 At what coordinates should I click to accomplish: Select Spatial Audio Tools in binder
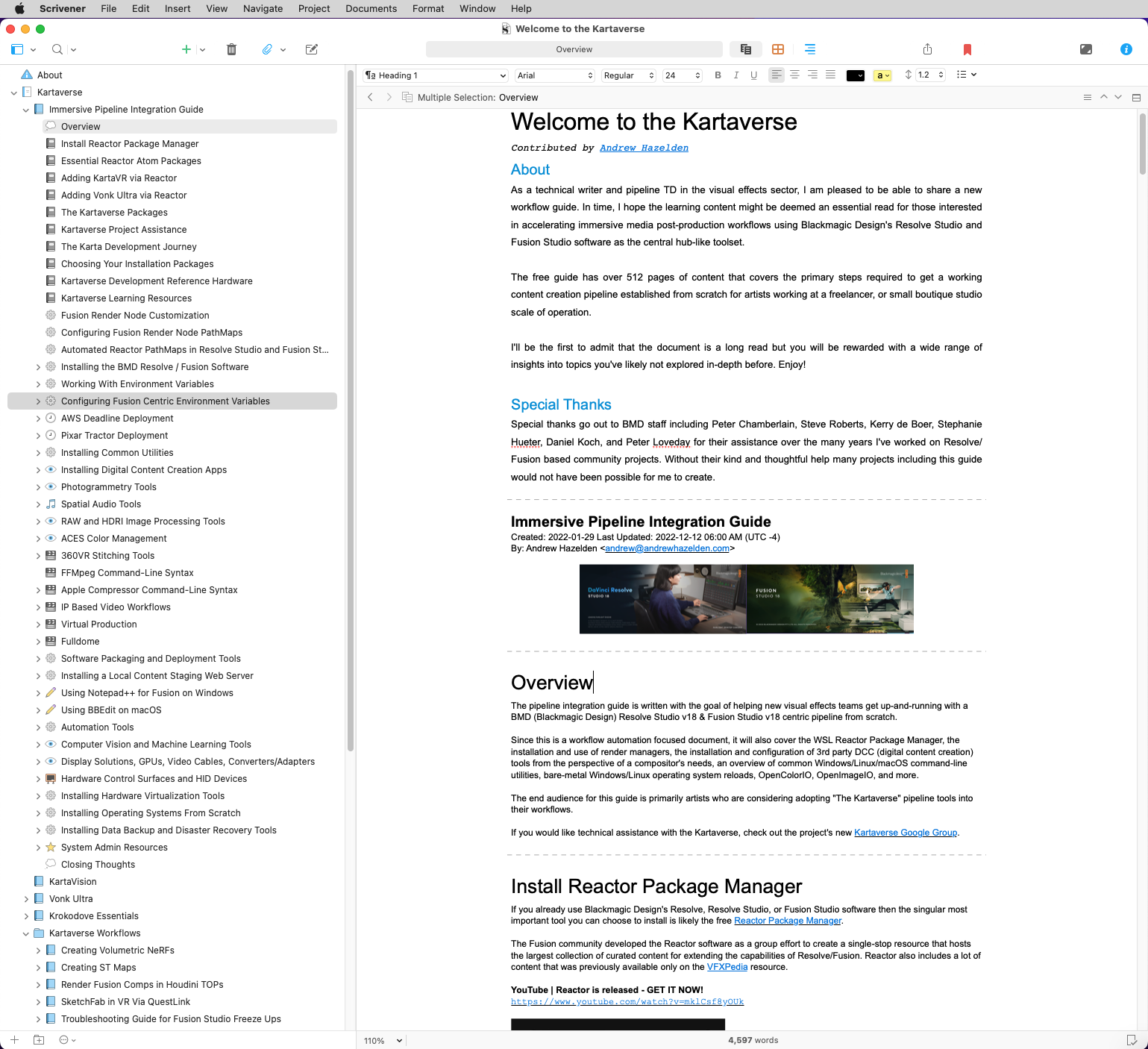coord(101,504)
